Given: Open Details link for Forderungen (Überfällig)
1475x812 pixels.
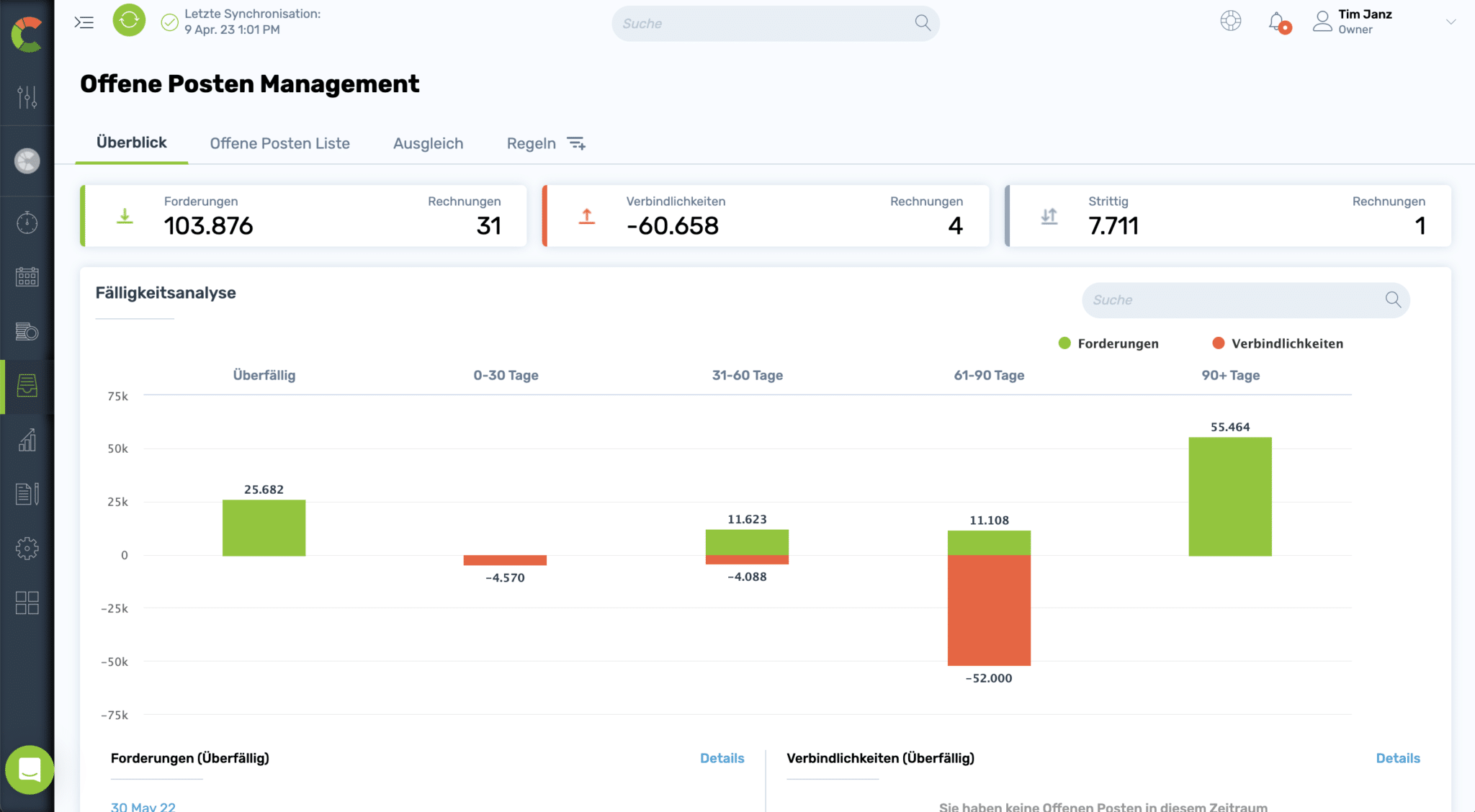Looking at the screenshot, I should pos(722,758).
